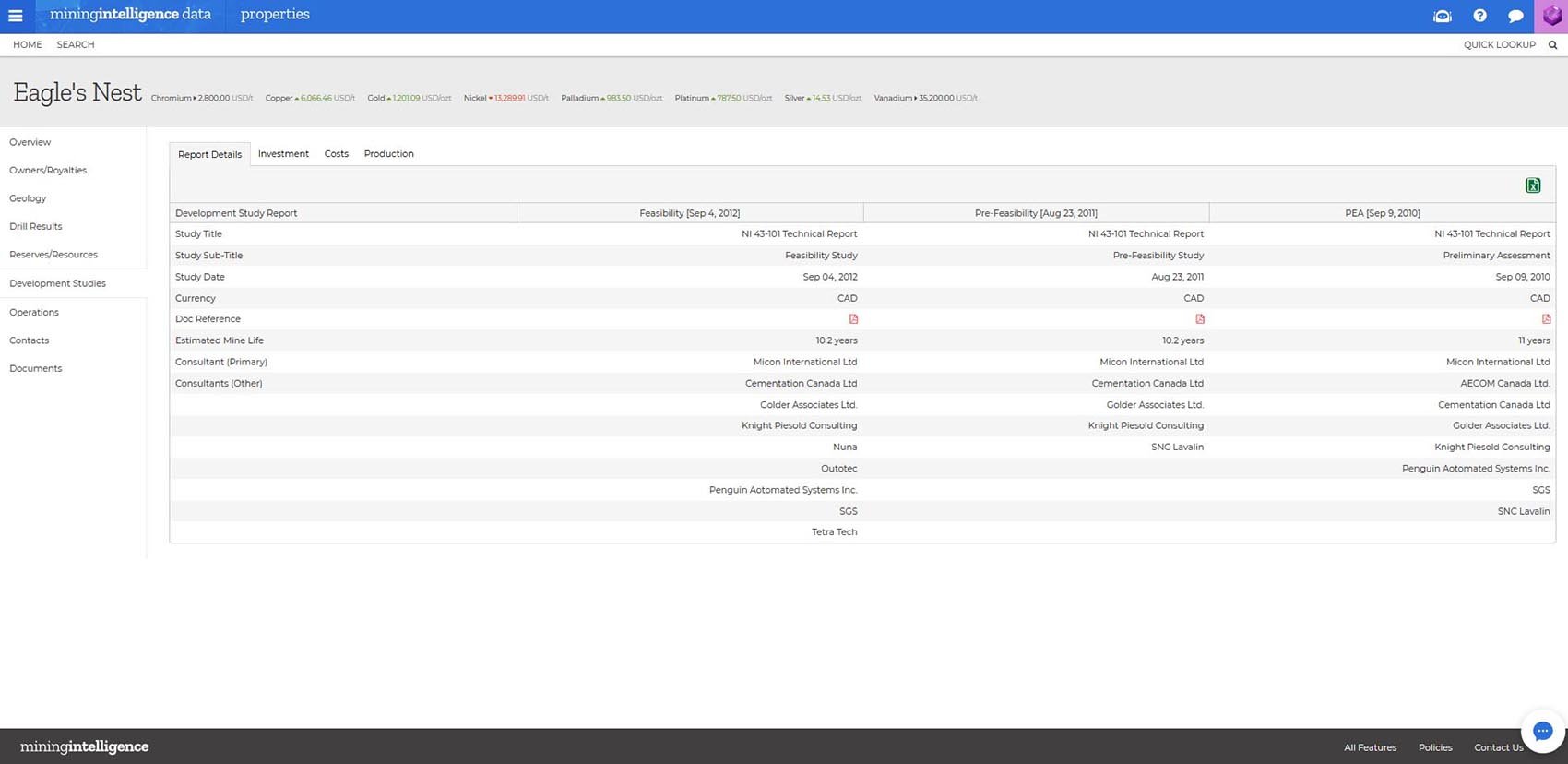Open the support headset icon

(1443, 16)
